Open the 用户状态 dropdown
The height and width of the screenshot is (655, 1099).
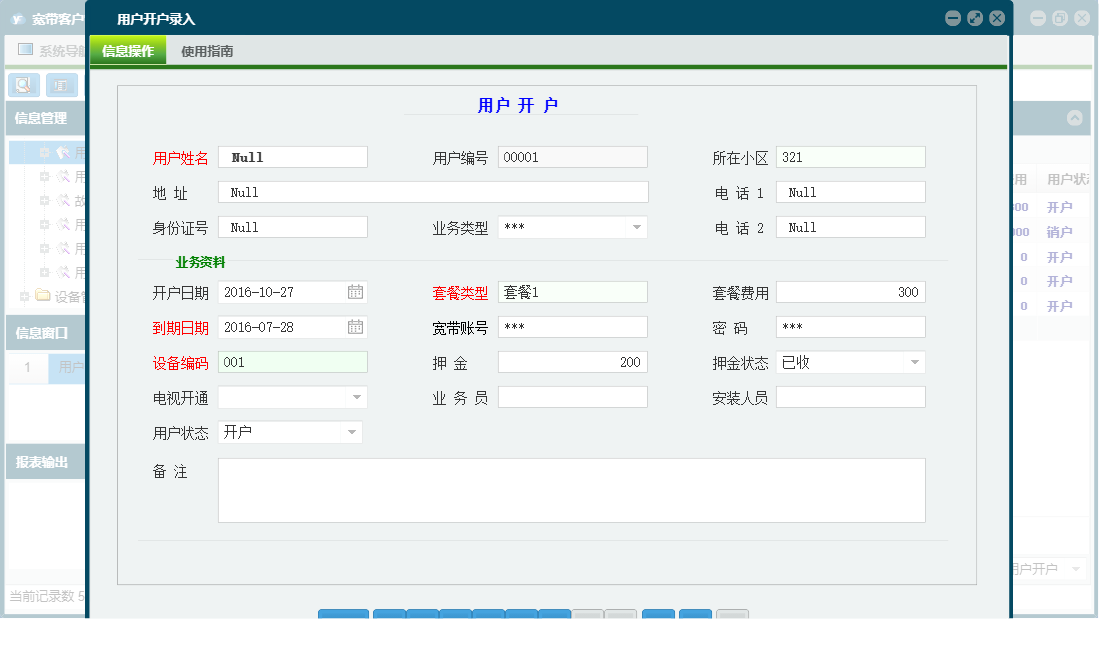point(351,432)
